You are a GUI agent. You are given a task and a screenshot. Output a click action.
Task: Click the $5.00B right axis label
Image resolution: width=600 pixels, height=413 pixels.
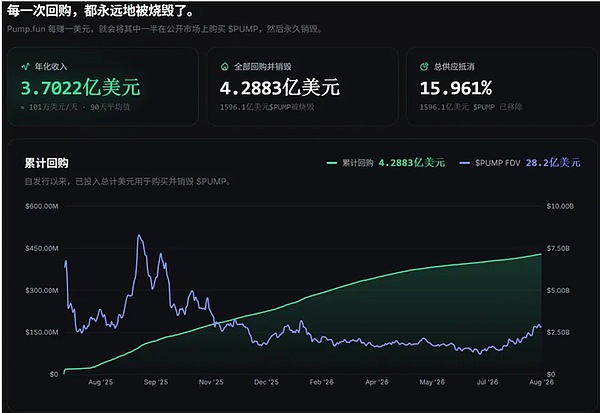coord(558,291)
